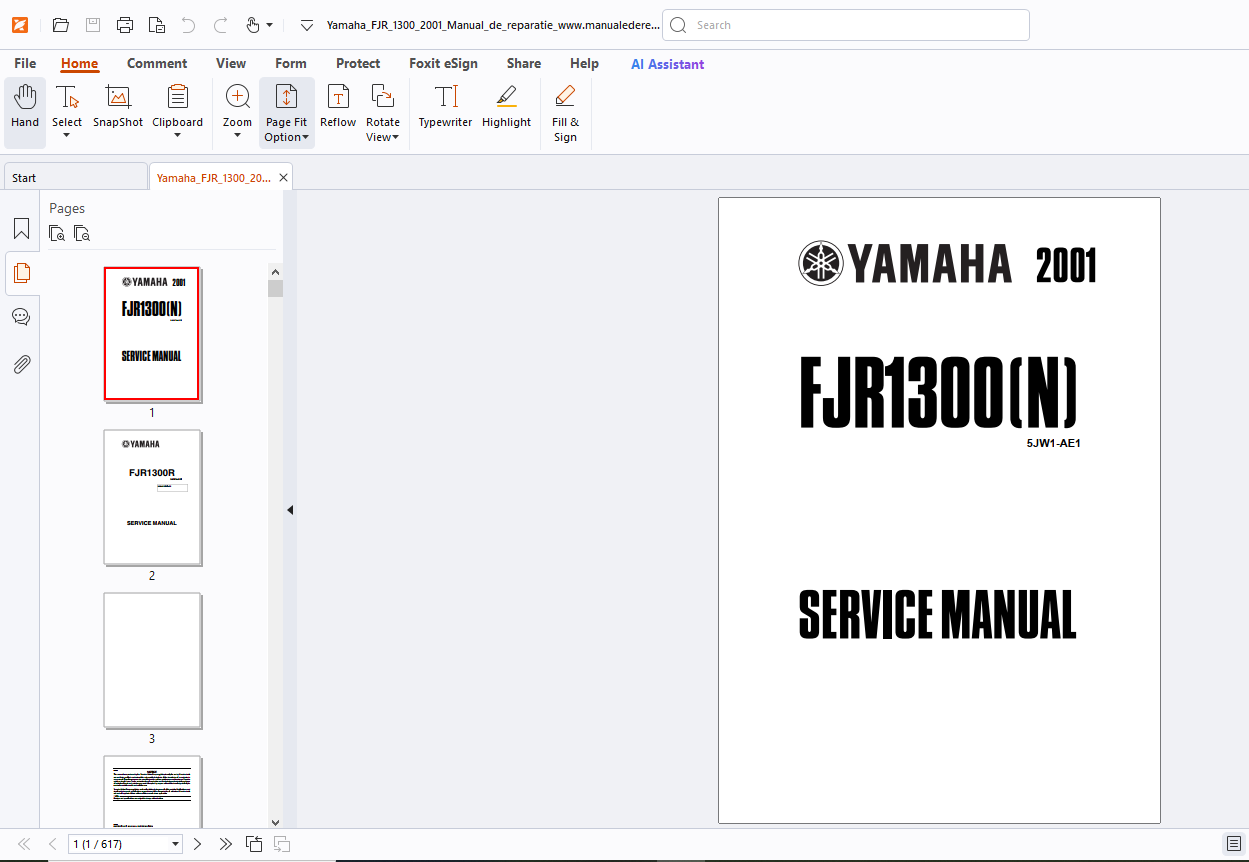This screenshot has height=862, width=1249.
Task: Go to first page button
Action: click(24, 844)
